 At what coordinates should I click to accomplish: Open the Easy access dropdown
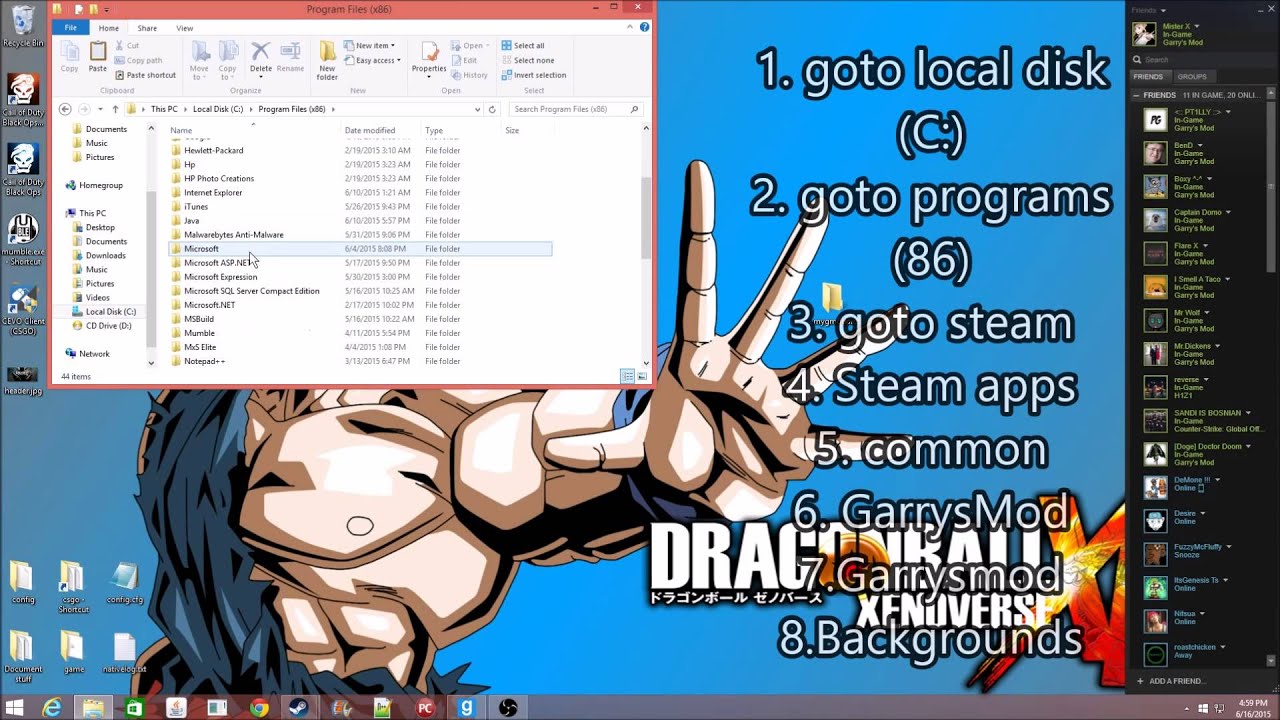pyautogui.click(x=372, y=60)
